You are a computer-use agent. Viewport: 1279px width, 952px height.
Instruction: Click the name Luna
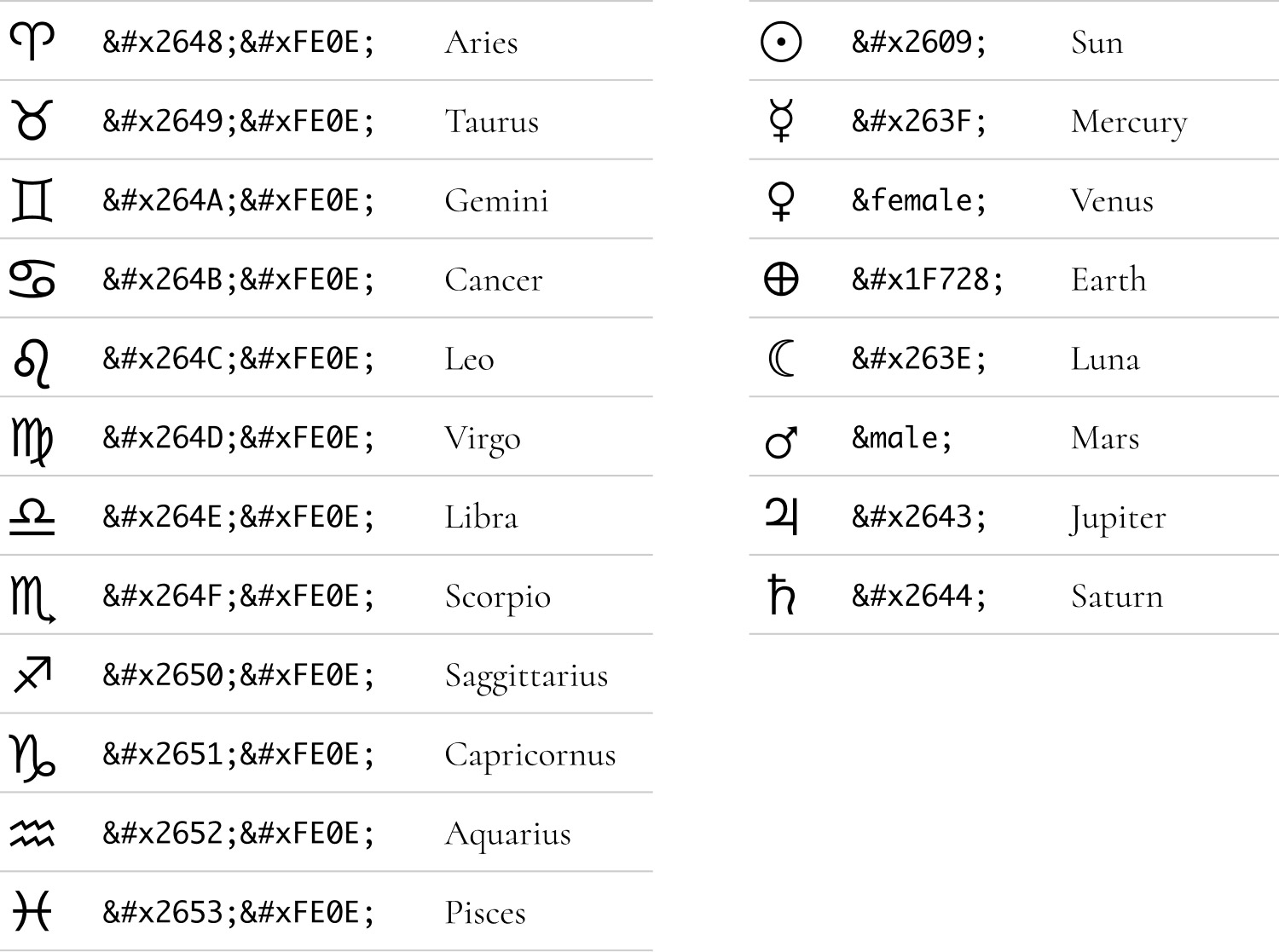tap(1106, 360)
